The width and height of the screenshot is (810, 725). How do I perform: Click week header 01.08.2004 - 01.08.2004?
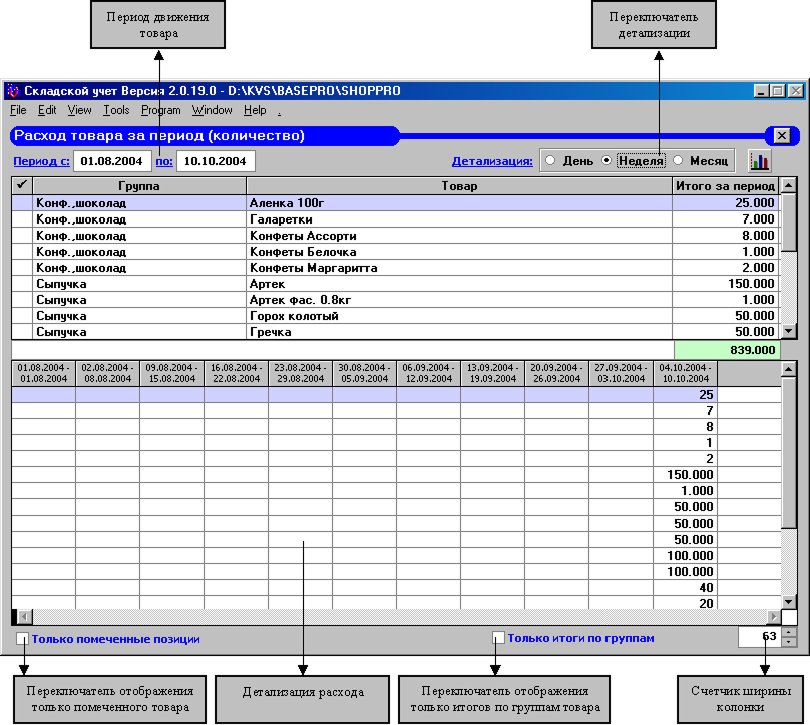44,373
